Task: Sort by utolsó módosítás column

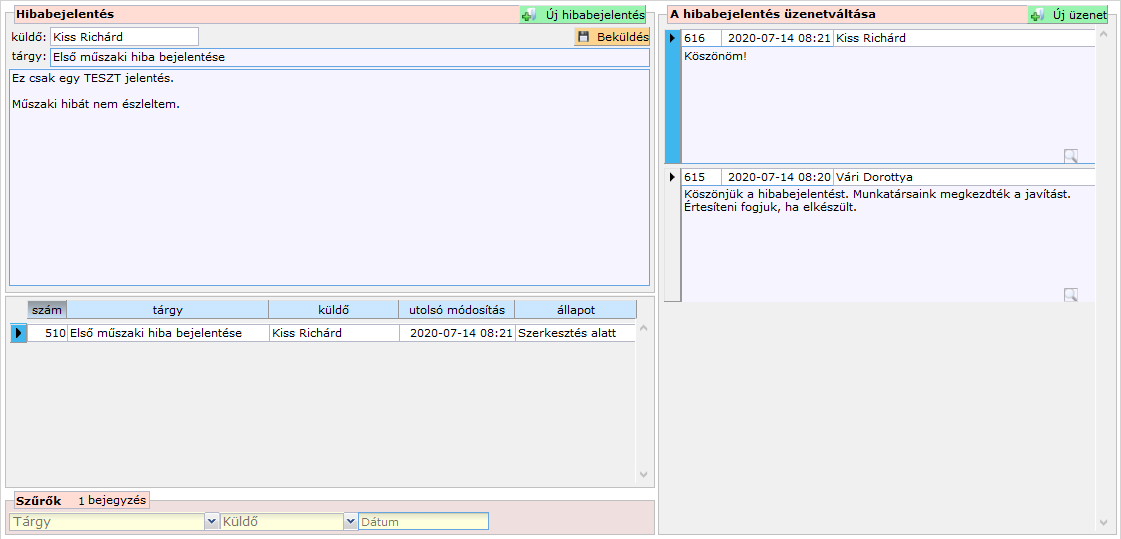Action: (x=456, y=310)
